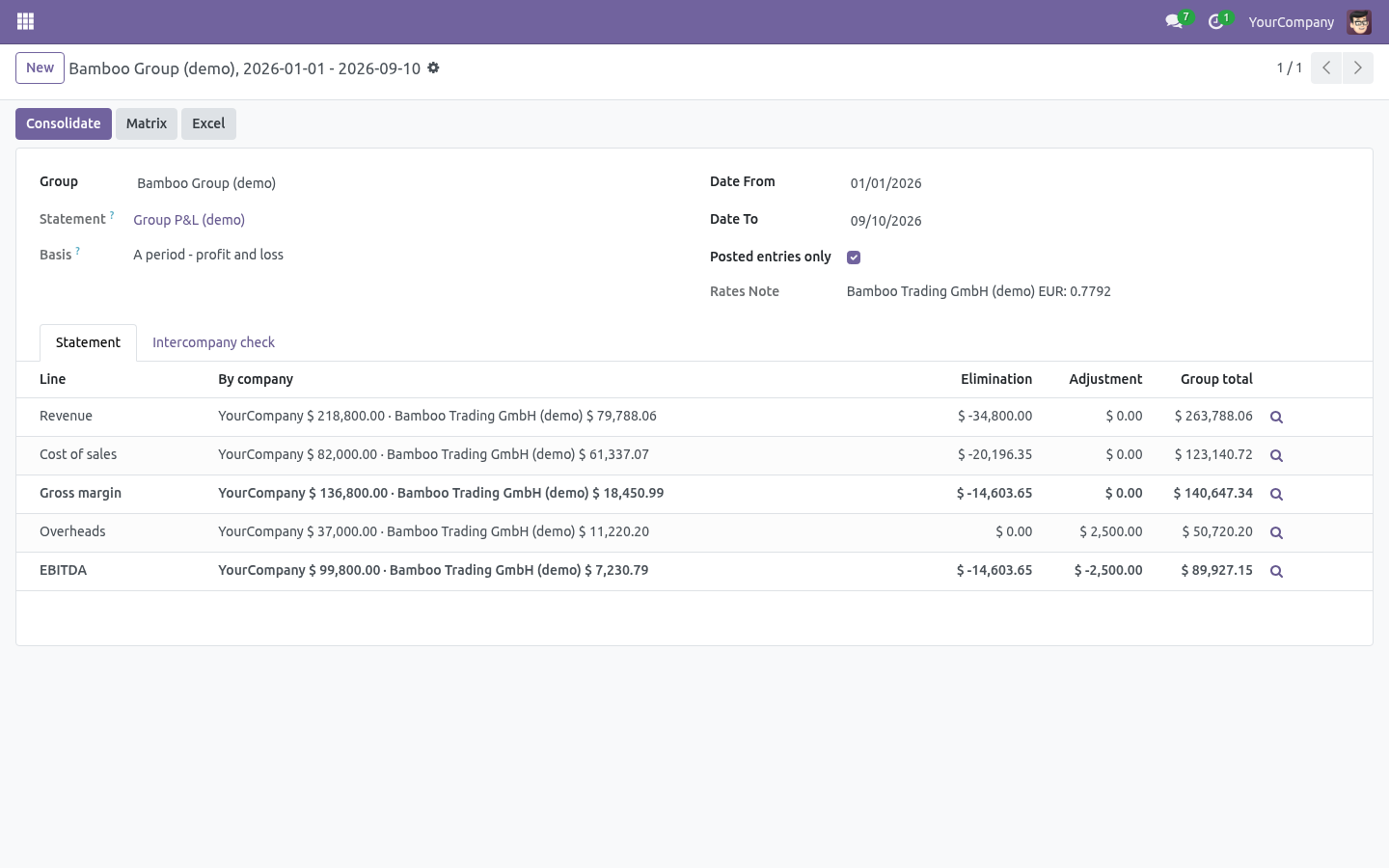Click the Consolidate button
Viewport: 1389px width, 868px height.
[x=64, y=123]
